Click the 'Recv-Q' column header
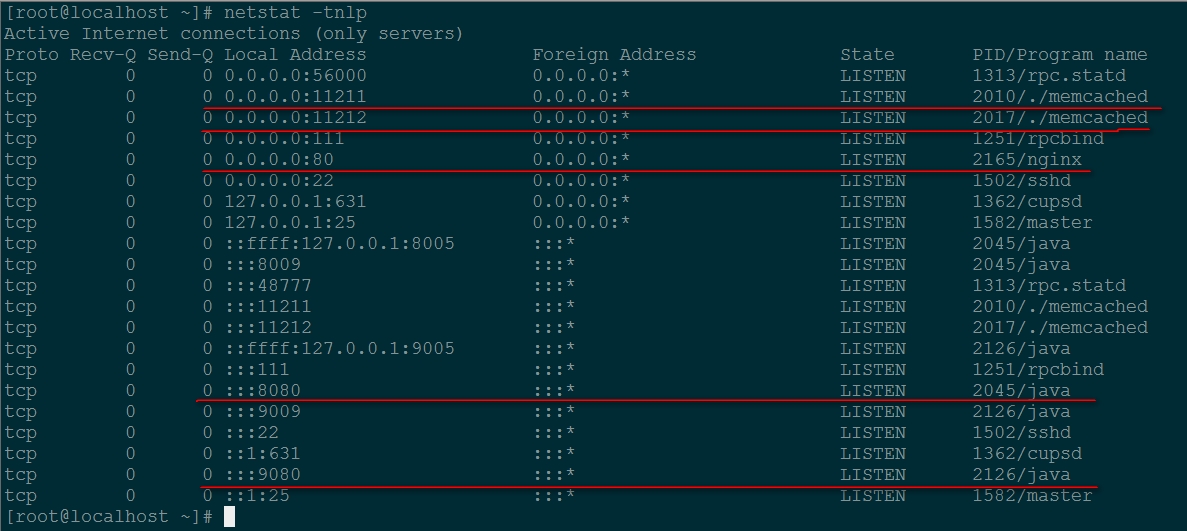 102,55
